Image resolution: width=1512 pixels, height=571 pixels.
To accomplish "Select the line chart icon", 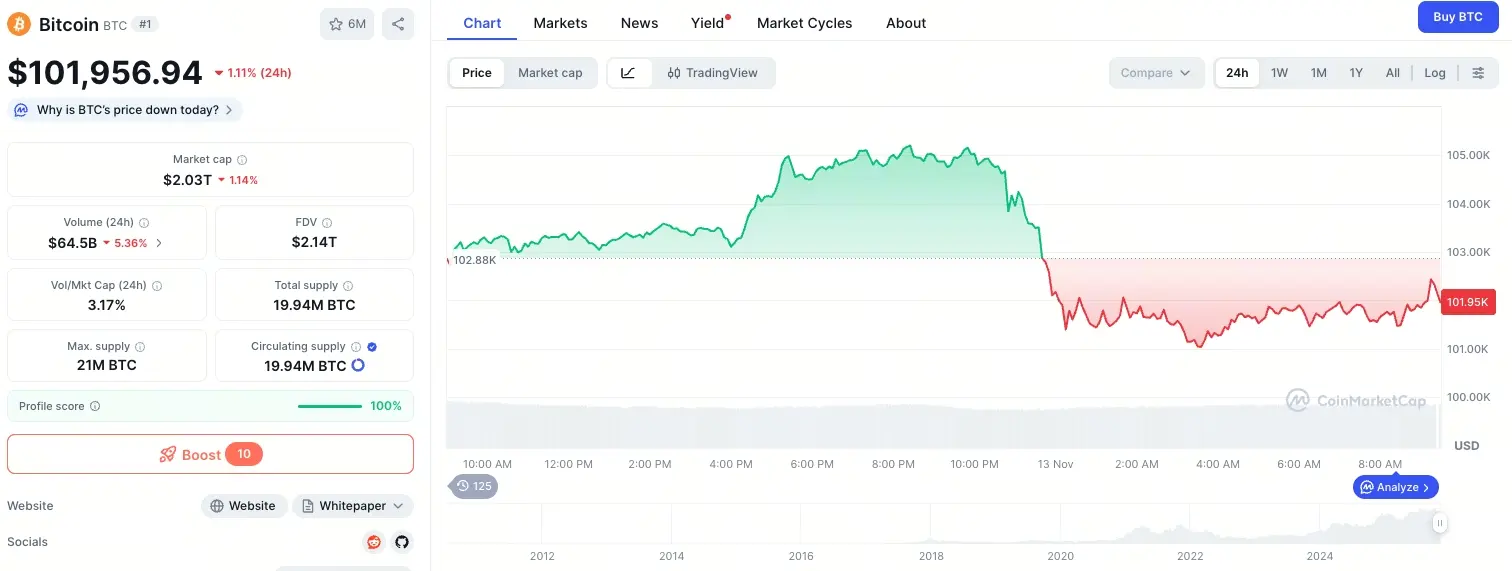I will coord(629,73).
